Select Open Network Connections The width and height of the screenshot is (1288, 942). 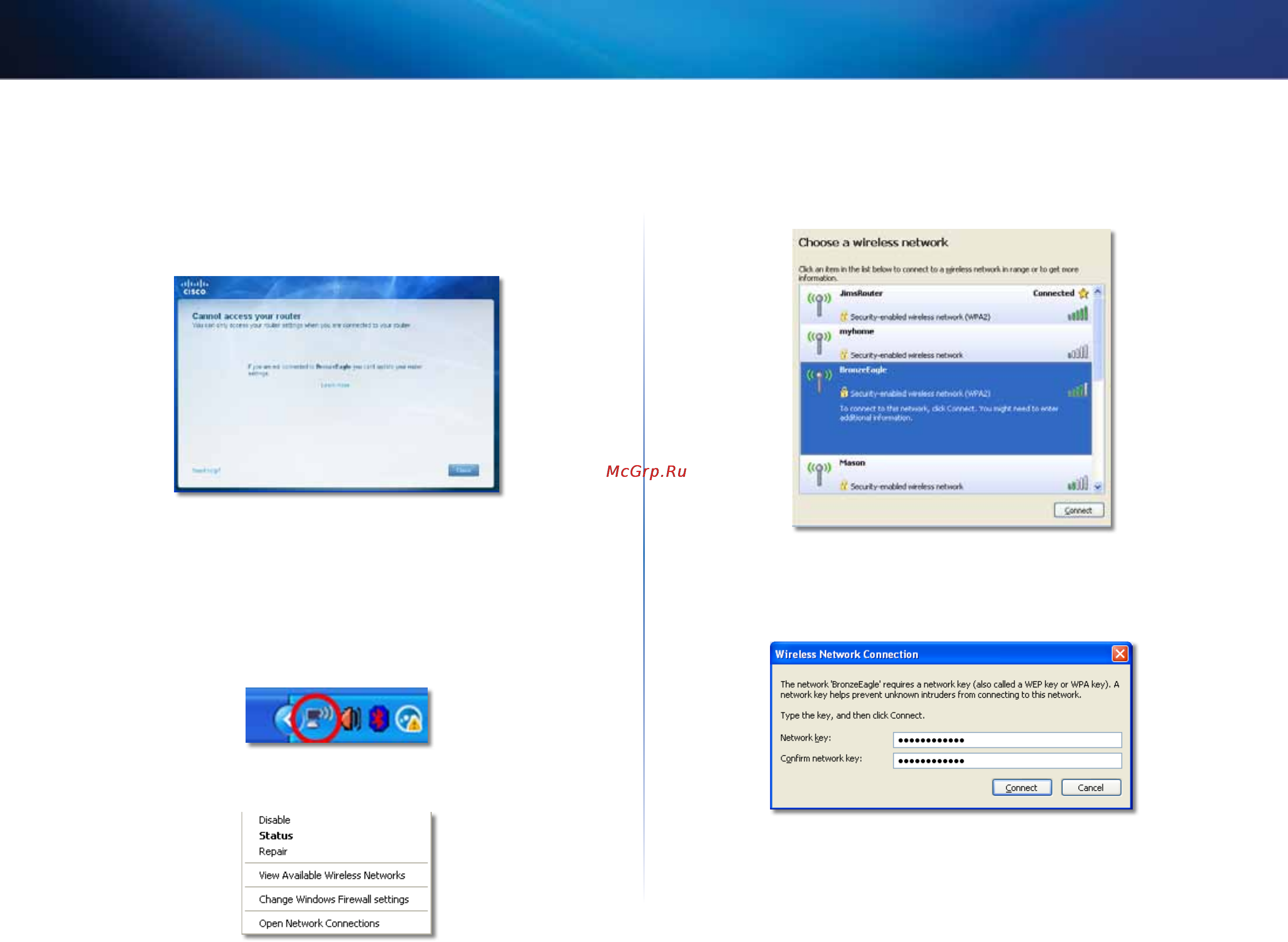tap(319, 923)
